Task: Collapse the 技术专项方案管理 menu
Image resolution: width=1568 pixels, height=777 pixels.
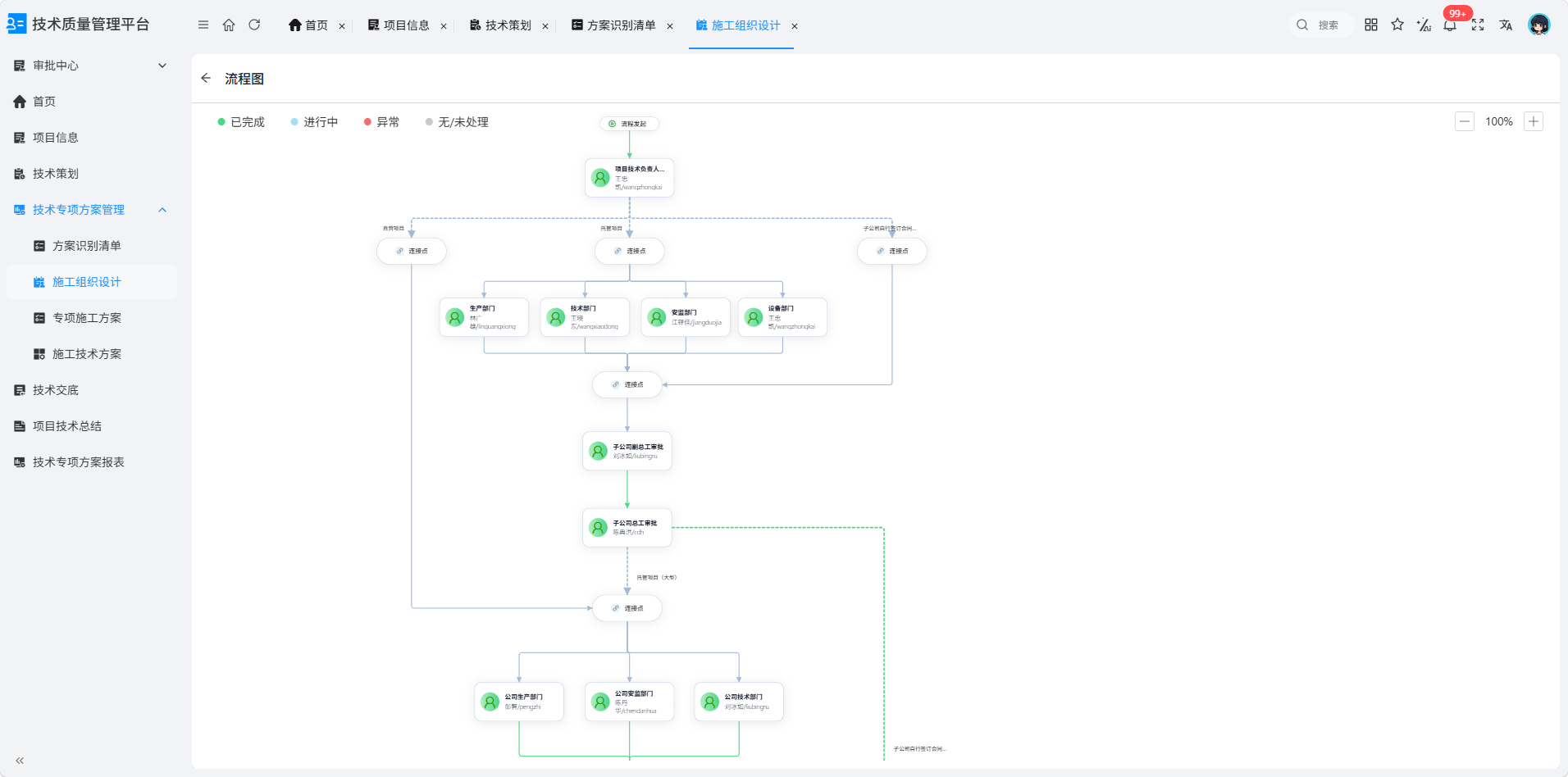Action: click(x=92, y=210)
